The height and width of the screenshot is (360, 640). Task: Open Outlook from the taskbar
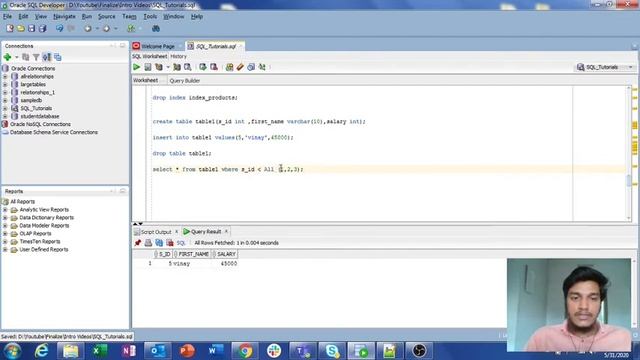(x=158, y=351)
